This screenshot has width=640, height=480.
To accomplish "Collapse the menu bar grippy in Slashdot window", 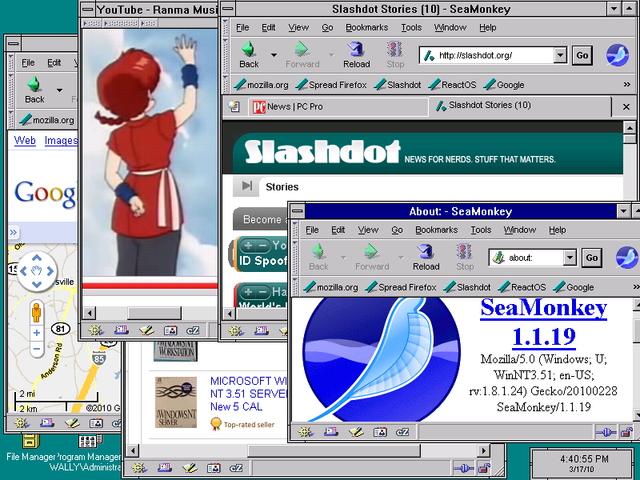I will (x=225, y=27).
